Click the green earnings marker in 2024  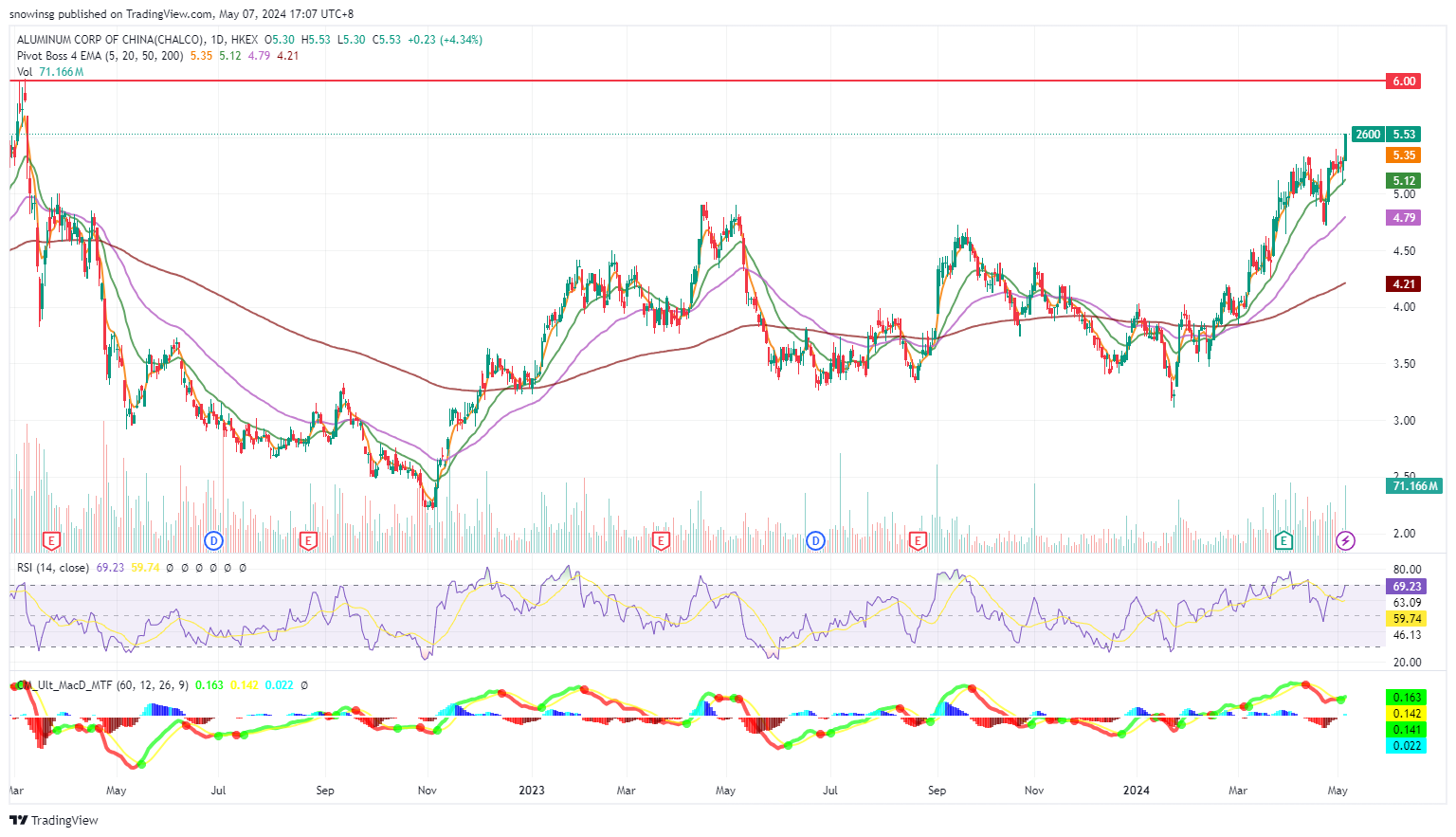[1284, 541]
